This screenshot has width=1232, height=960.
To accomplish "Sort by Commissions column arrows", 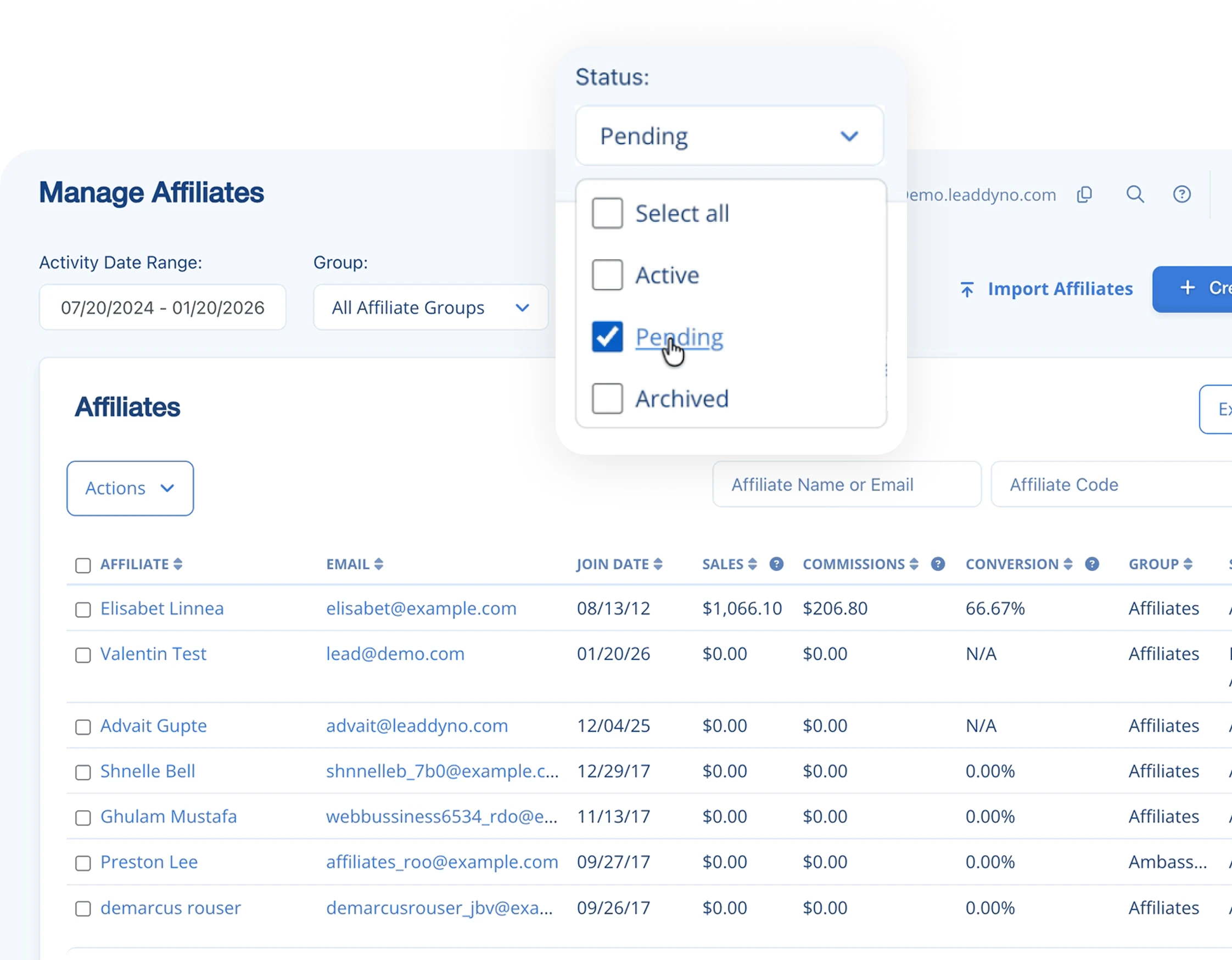I will click(914, 565).
